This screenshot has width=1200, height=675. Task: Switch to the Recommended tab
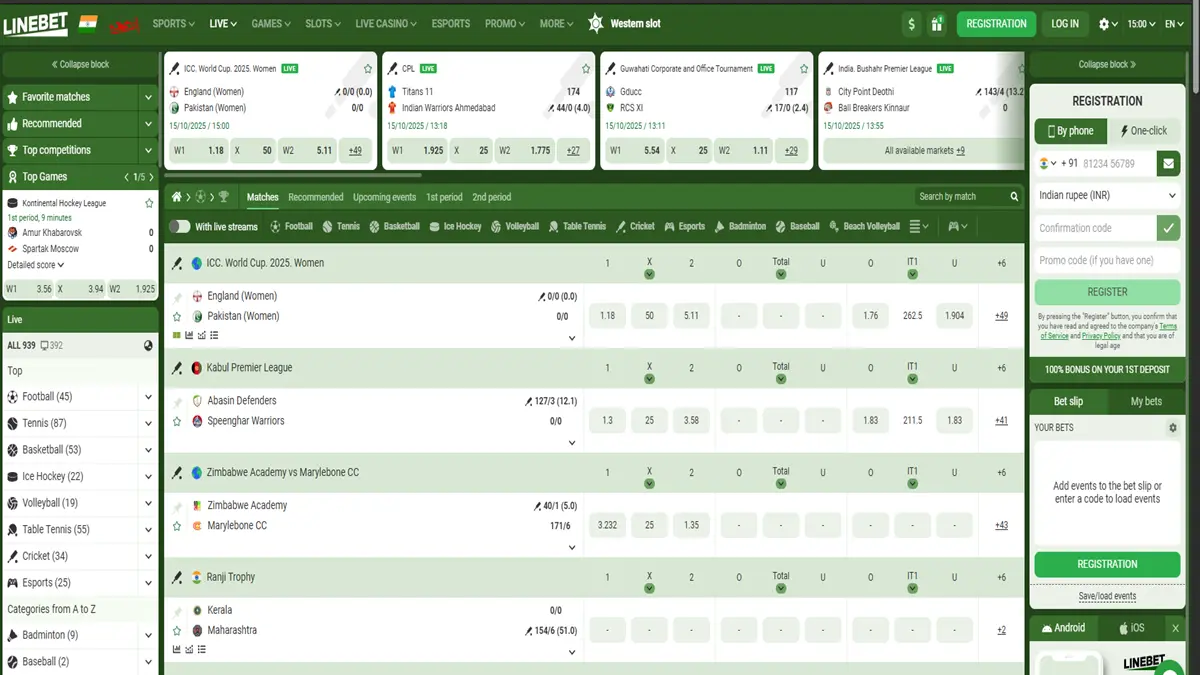(x=315, y=197)
